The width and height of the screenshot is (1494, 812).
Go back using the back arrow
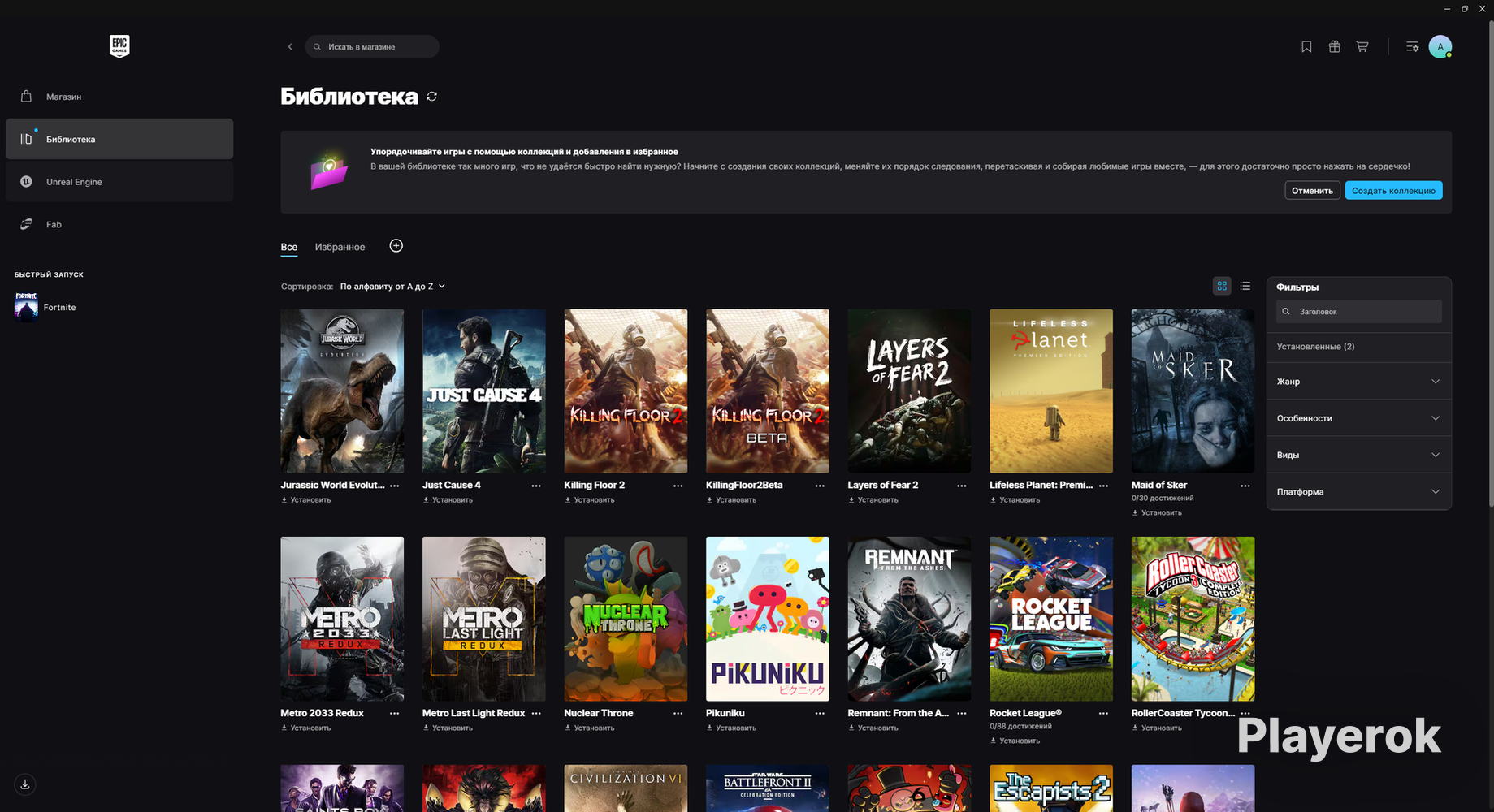(x=290, y=47)
